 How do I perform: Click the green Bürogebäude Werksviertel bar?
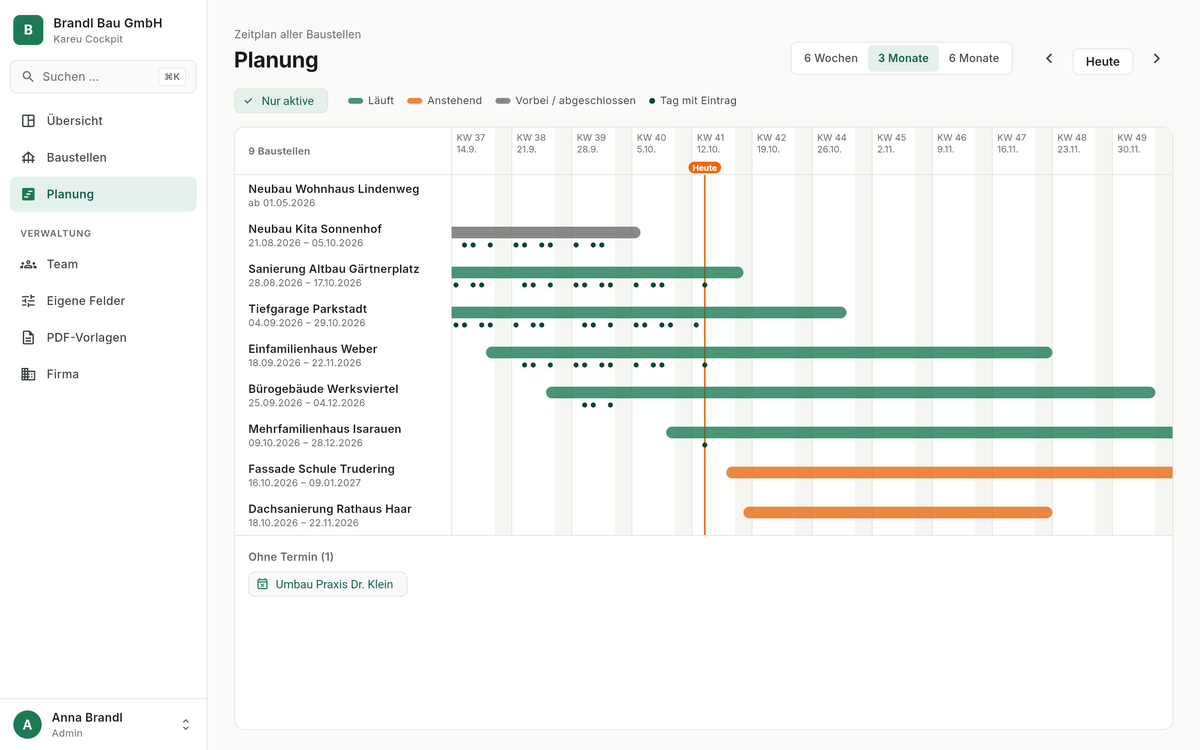click(850, 392)
